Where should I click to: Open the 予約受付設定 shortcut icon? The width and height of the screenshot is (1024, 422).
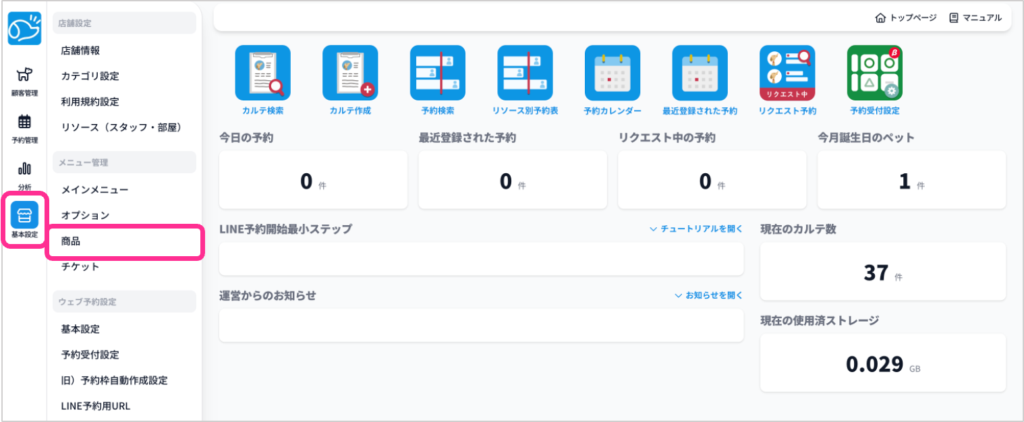coord(874,73)
